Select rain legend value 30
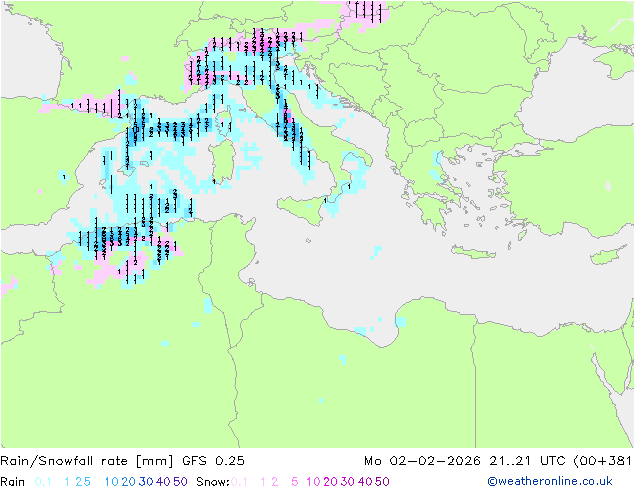634x490 pixels. (x=146, y=482)
